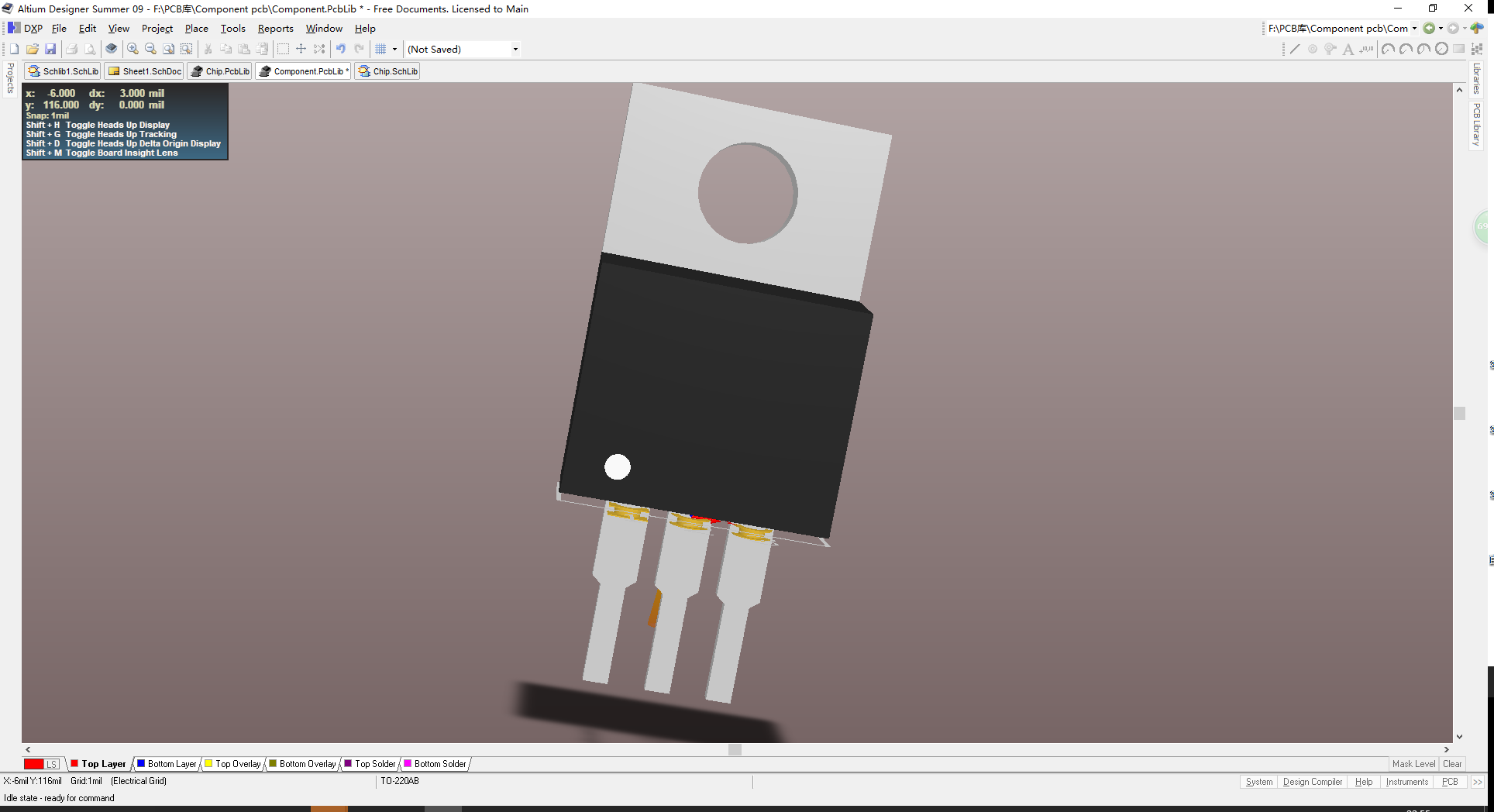Select the Place Coordinate tool
Viewport: 1494px width, 812px height.
1366,49
